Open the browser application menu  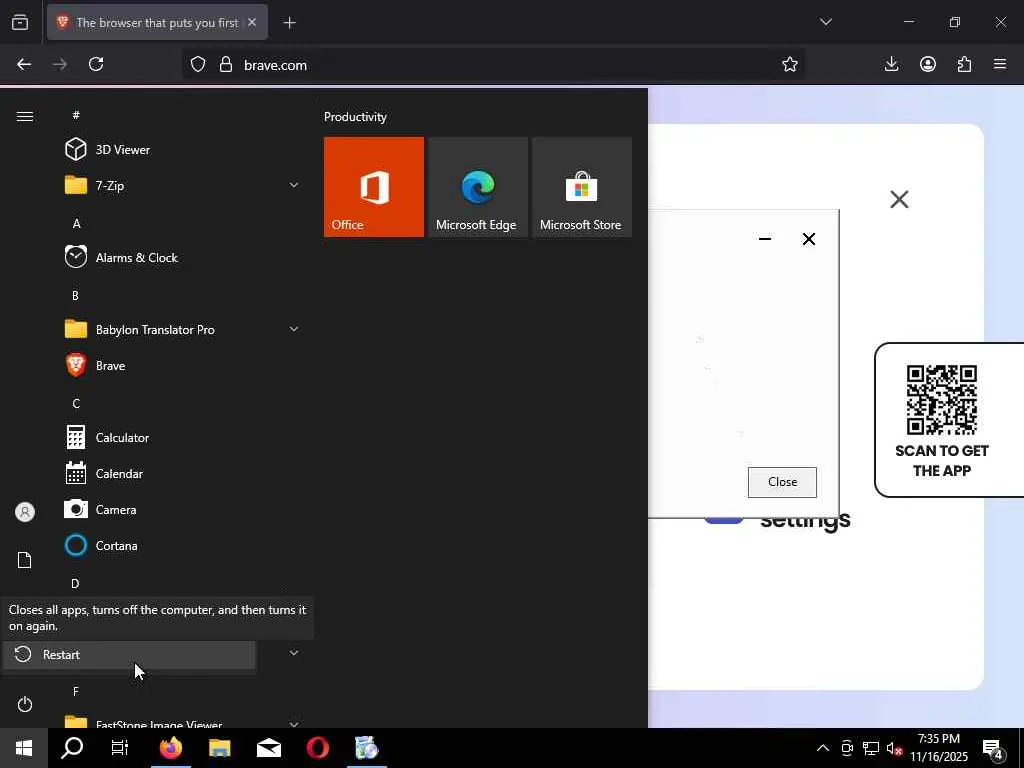tap(1000, 64)
